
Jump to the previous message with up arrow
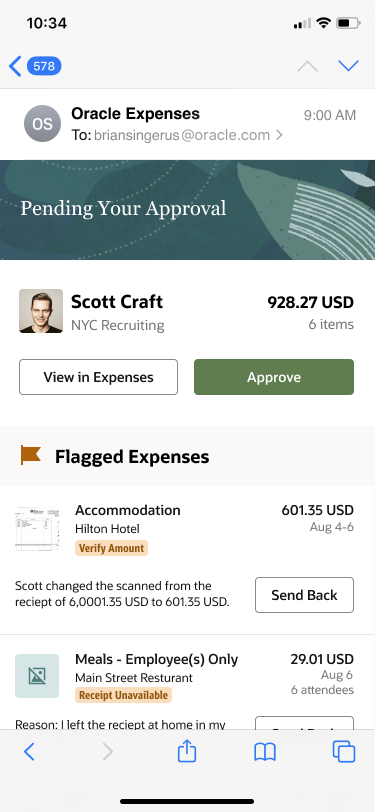(307, 66)
